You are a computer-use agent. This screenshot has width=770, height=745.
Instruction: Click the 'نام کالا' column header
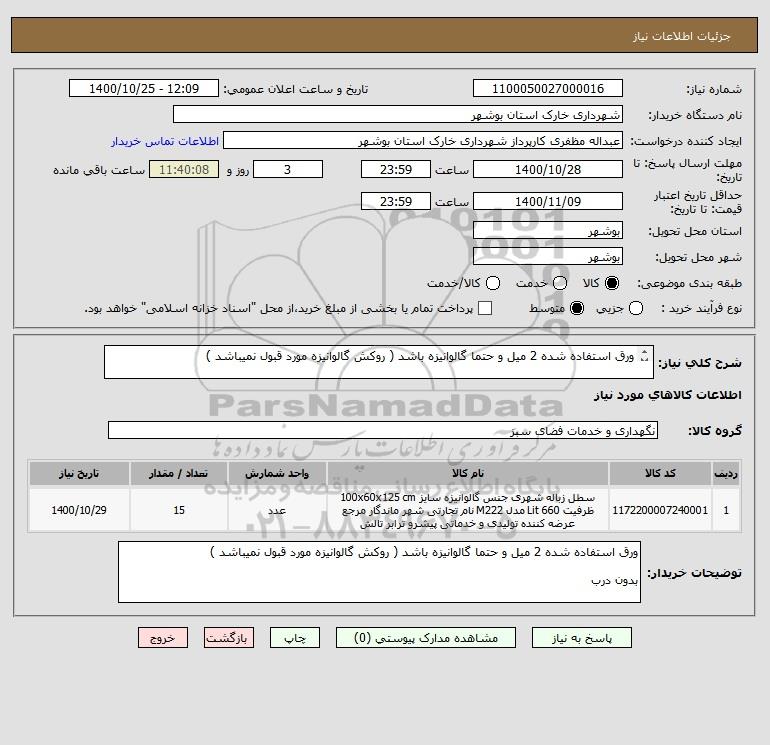click(x=468, y=473)
